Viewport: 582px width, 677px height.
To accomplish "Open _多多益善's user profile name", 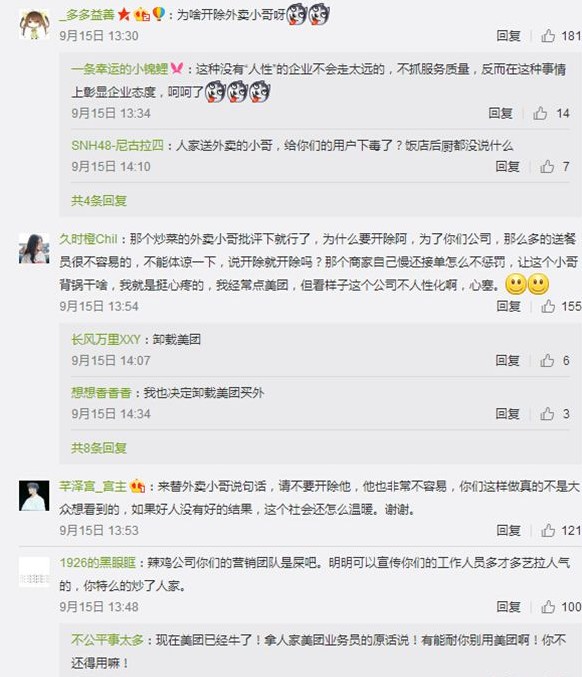I will coord(87,15).
